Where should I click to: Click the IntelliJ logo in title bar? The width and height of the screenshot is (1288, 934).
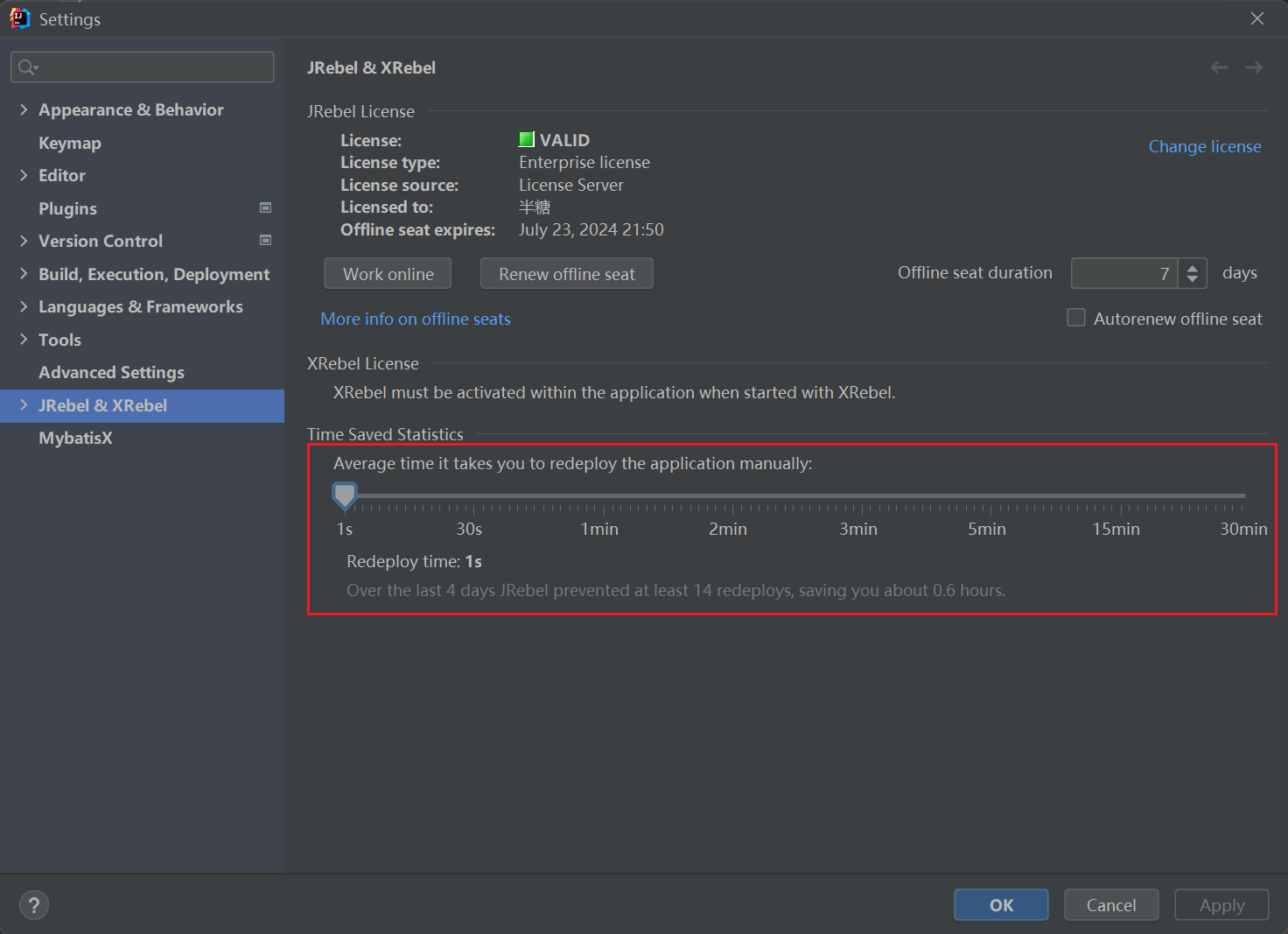point(19,18)
